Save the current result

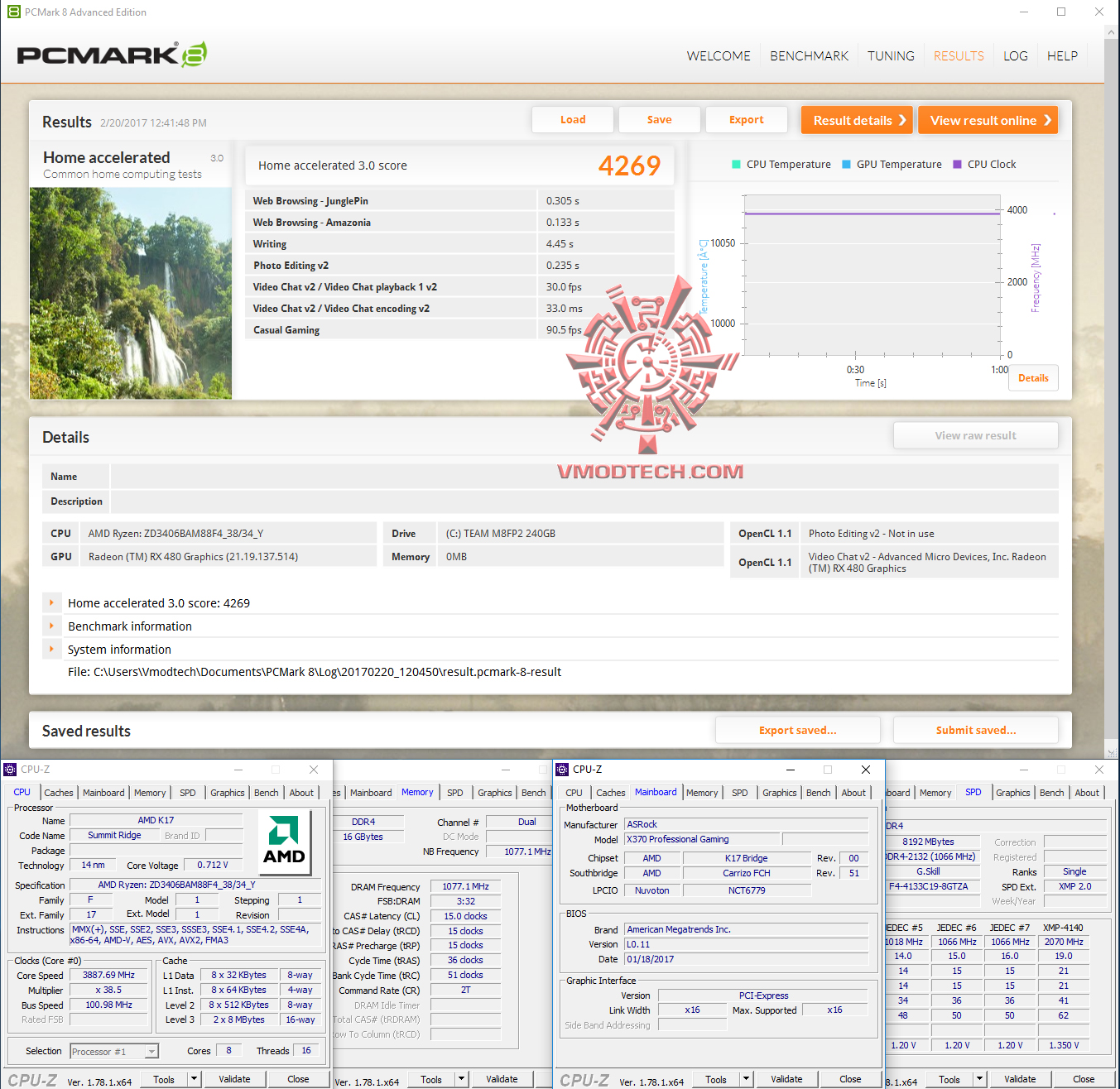(660, 120)
